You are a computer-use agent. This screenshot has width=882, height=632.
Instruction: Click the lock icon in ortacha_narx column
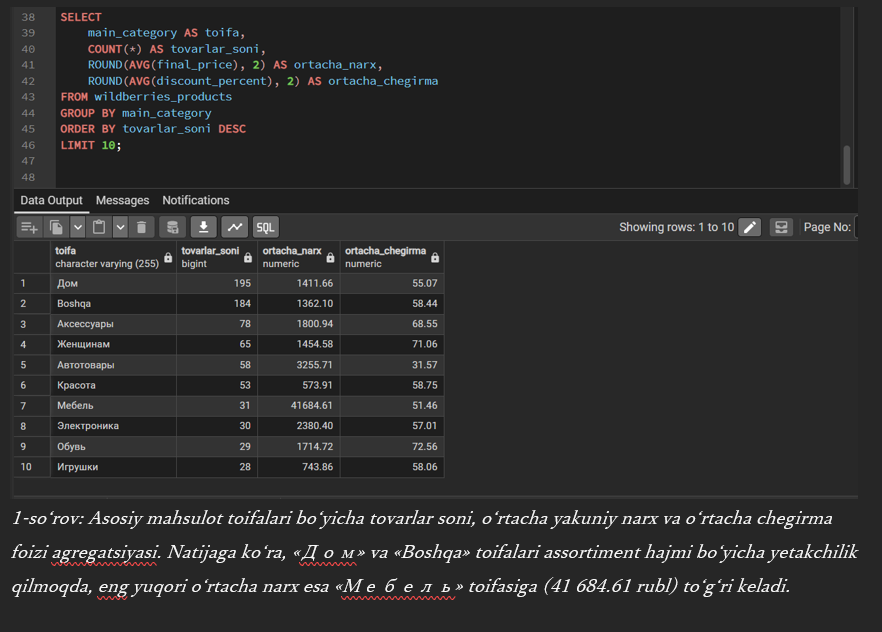point(330,258)
